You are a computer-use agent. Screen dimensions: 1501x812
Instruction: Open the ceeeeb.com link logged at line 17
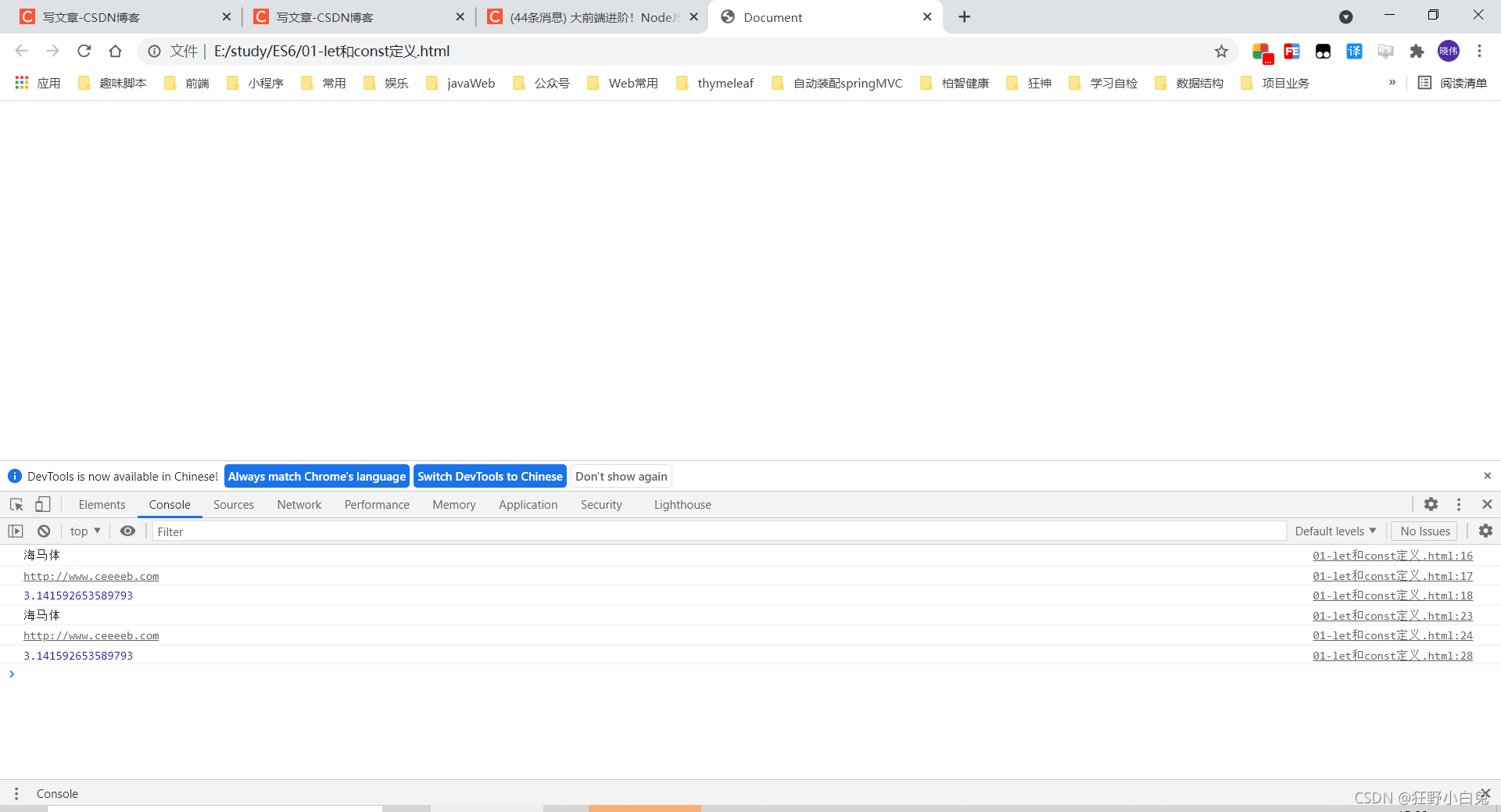[91, 576]
